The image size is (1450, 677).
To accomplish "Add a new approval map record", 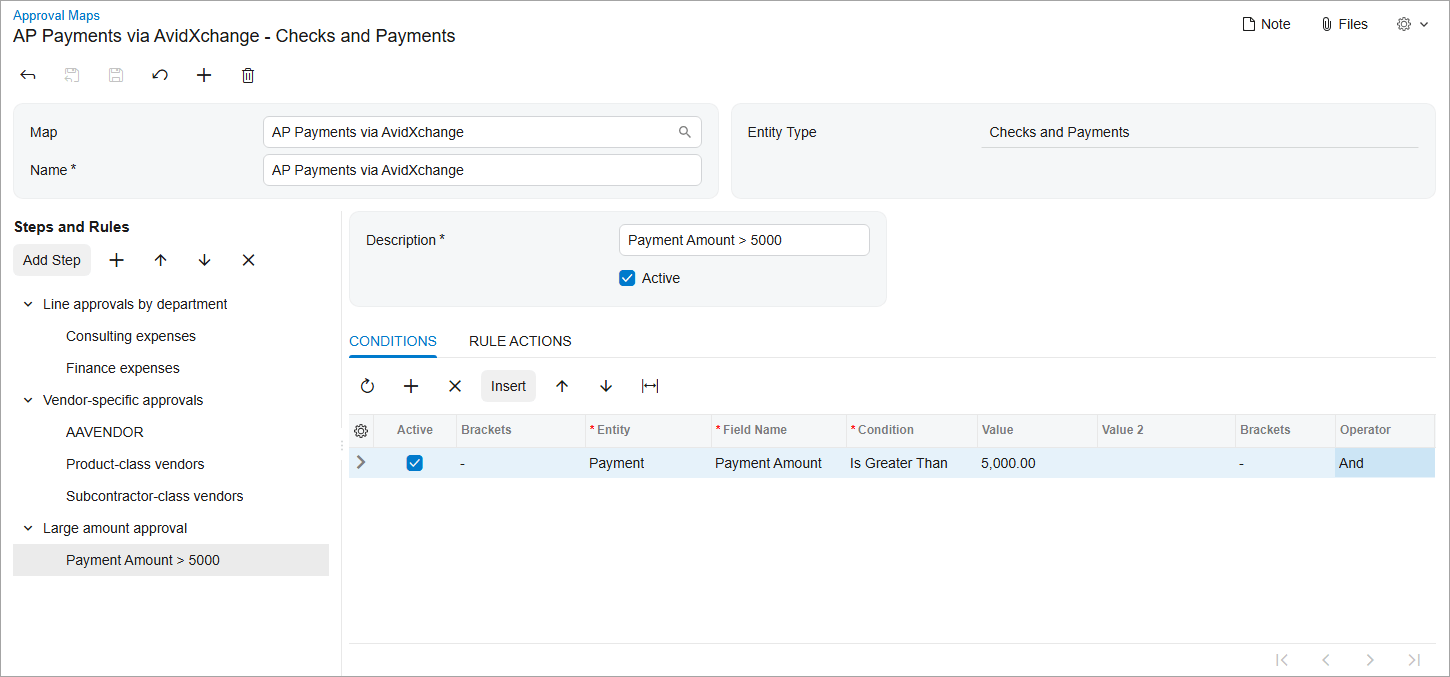I will [x=204, y=75].
